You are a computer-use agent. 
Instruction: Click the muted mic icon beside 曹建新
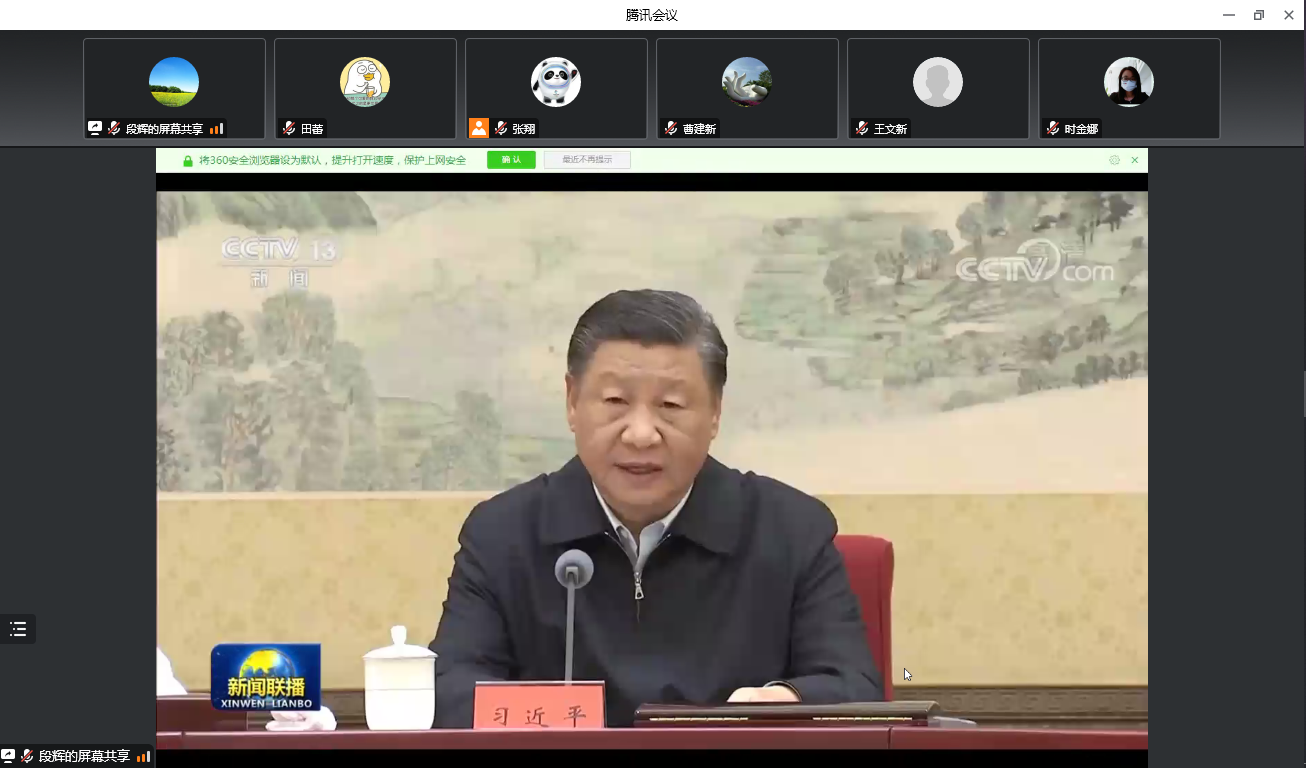tap(671, 129)
